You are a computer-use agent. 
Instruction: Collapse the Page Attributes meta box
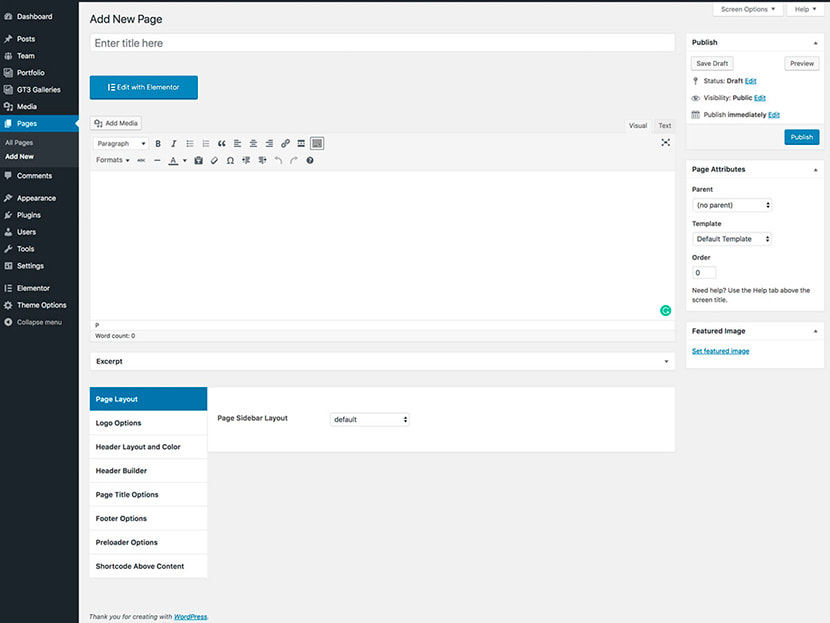click(815, 169)
